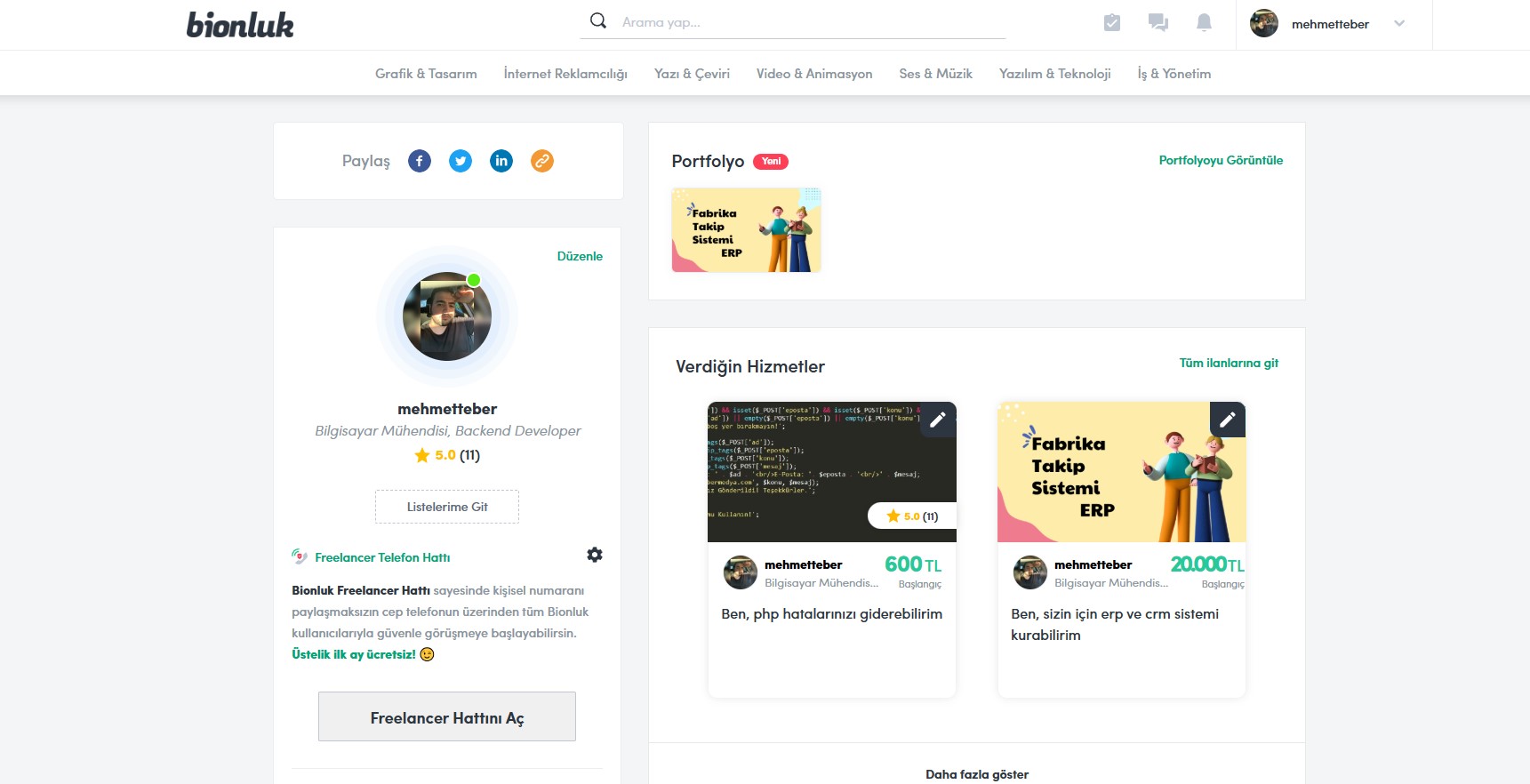Click the LinkedIn share icon

click(501, 161)
